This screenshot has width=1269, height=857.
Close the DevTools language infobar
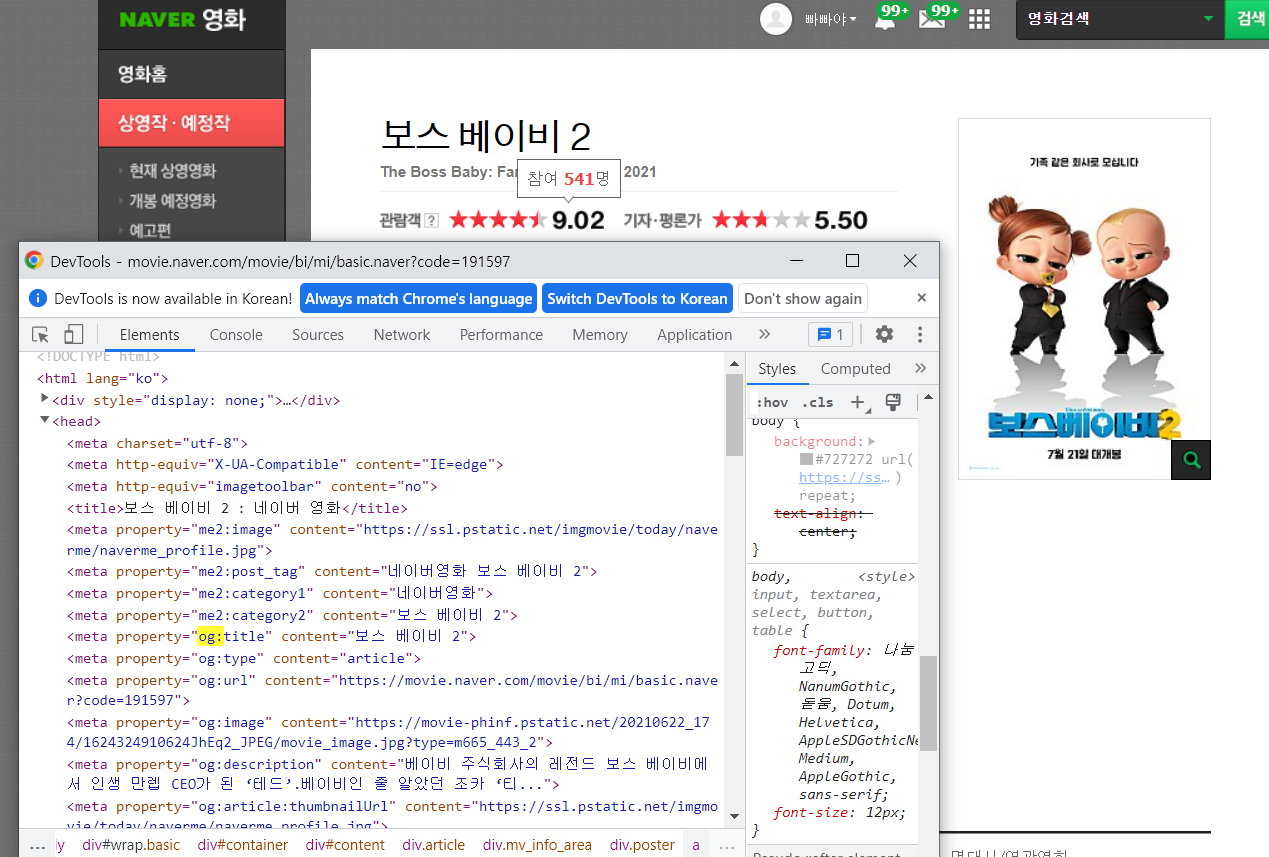[922, 298]
